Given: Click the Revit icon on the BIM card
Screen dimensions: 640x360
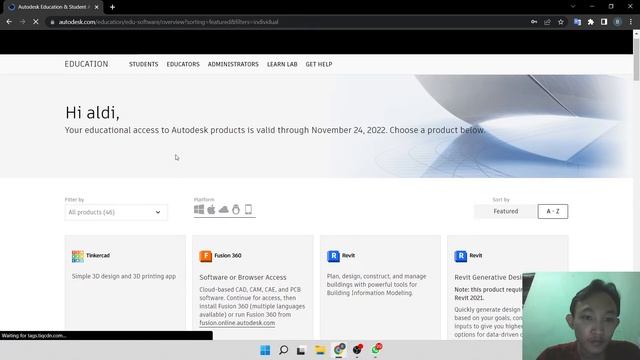Looking at the screenshot, I should tap(333, 256).
